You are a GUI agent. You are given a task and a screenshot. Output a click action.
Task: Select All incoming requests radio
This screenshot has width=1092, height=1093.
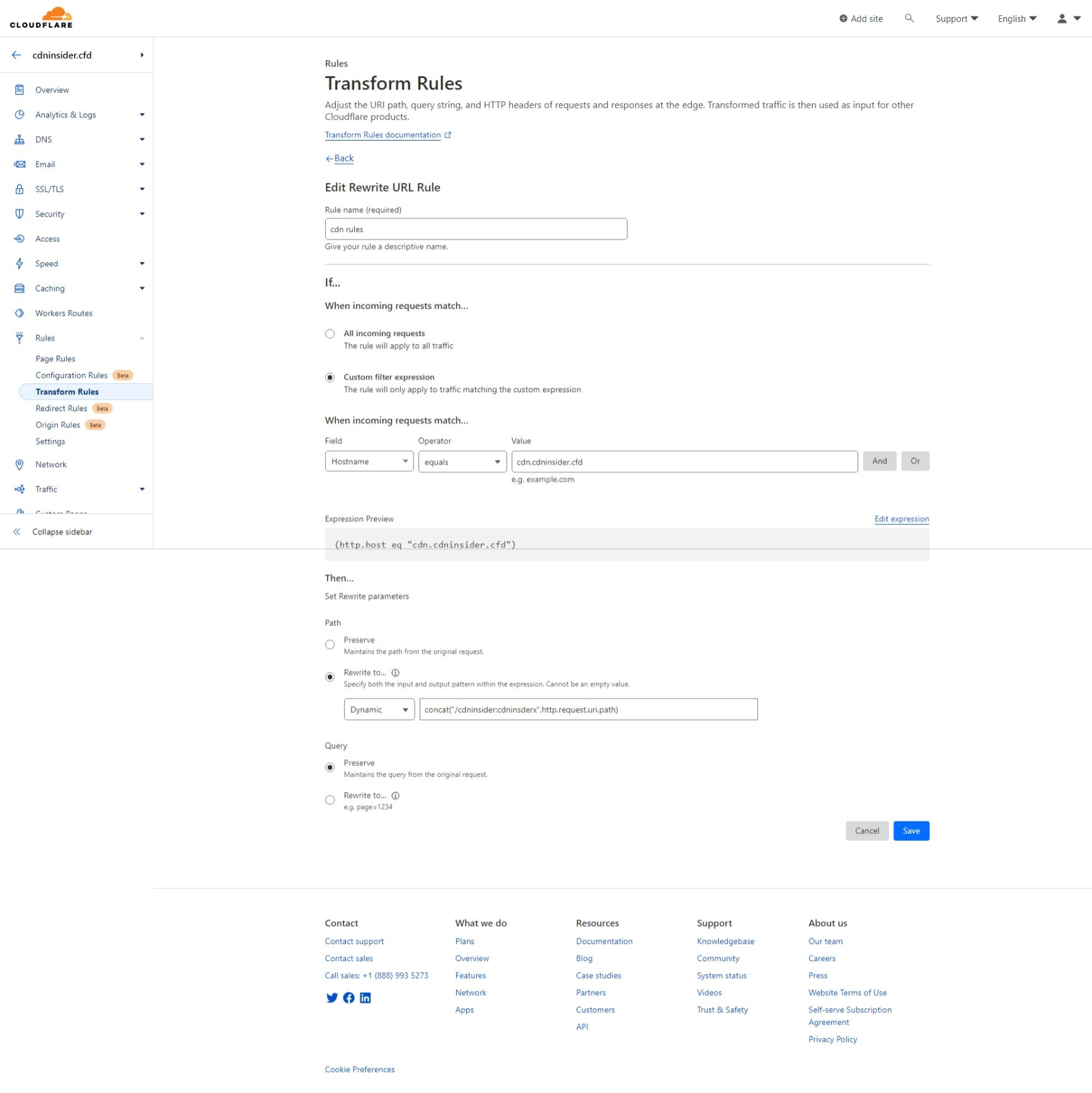(x=330, y=334)
